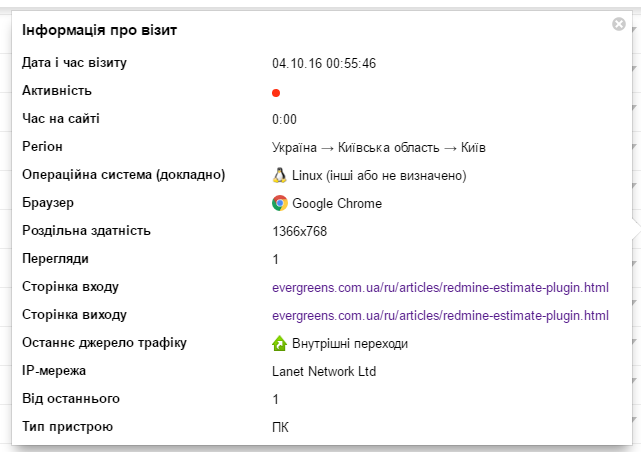Click the Останнє джерело трафіку label
Screen dimensions: 641x452
click(x=104, y=342)
